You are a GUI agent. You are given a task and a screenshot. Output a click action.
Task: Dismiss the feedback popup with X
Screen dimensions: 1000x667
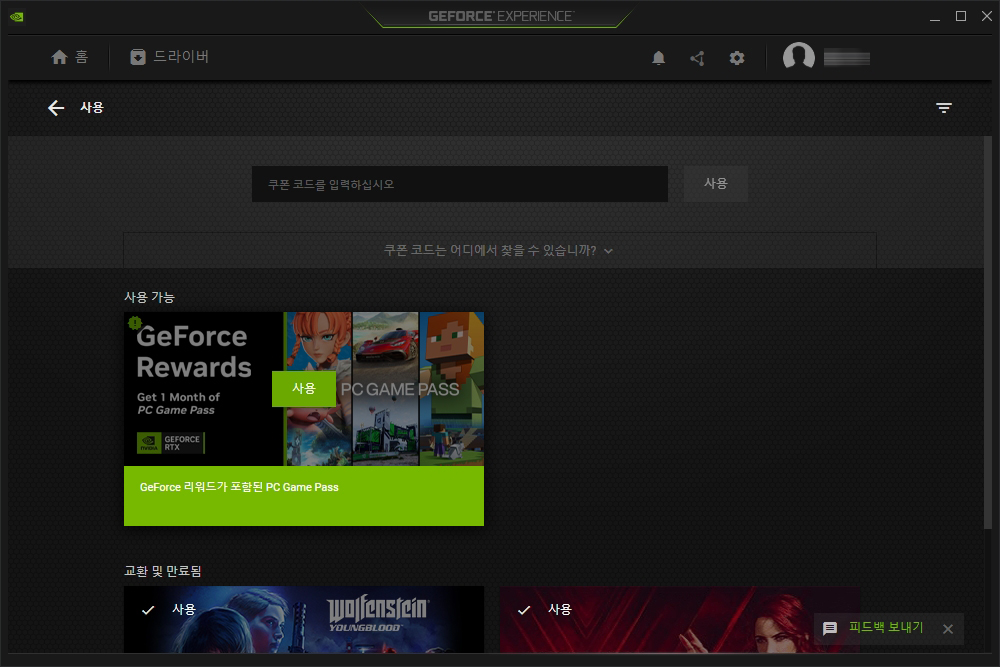click(x=948, y=629)
